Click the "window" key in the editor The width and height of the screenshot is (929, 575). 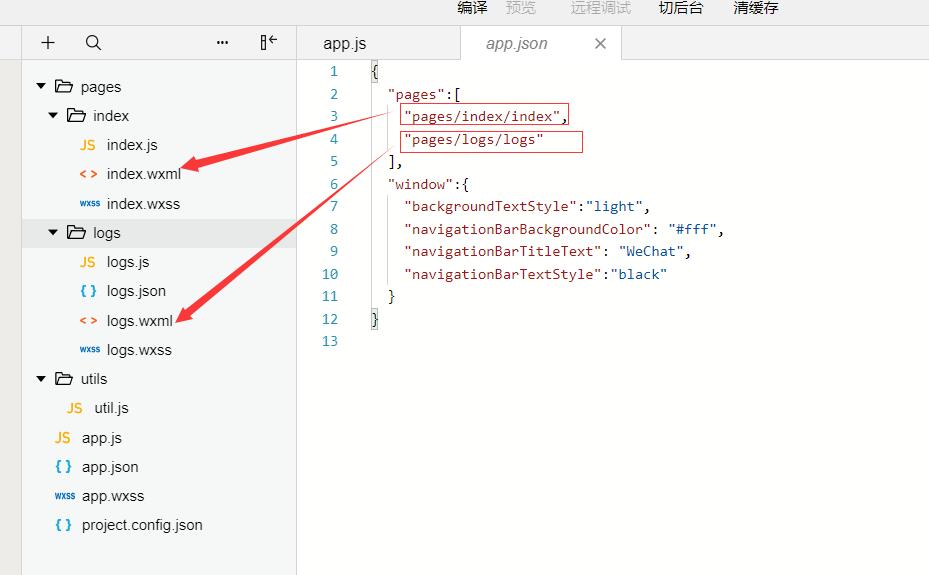tap(420, 185)
